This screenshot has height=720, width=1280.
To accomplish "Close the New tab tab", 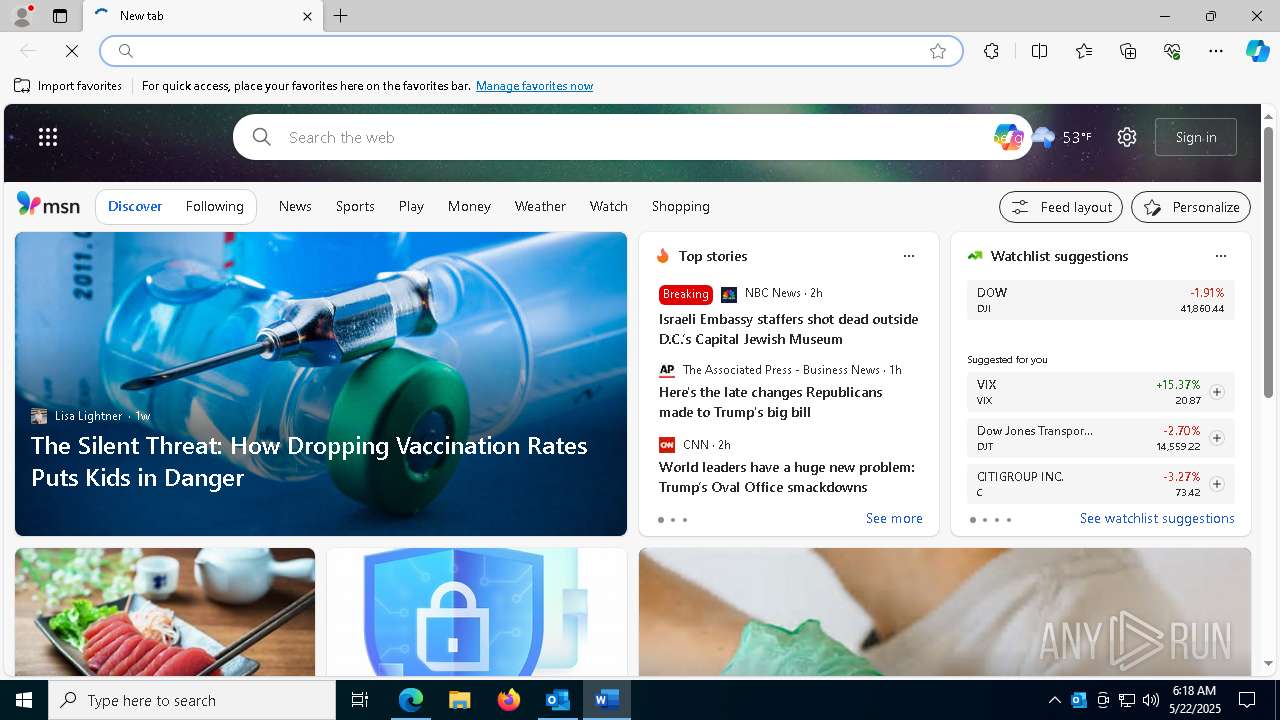I will 307,16.
